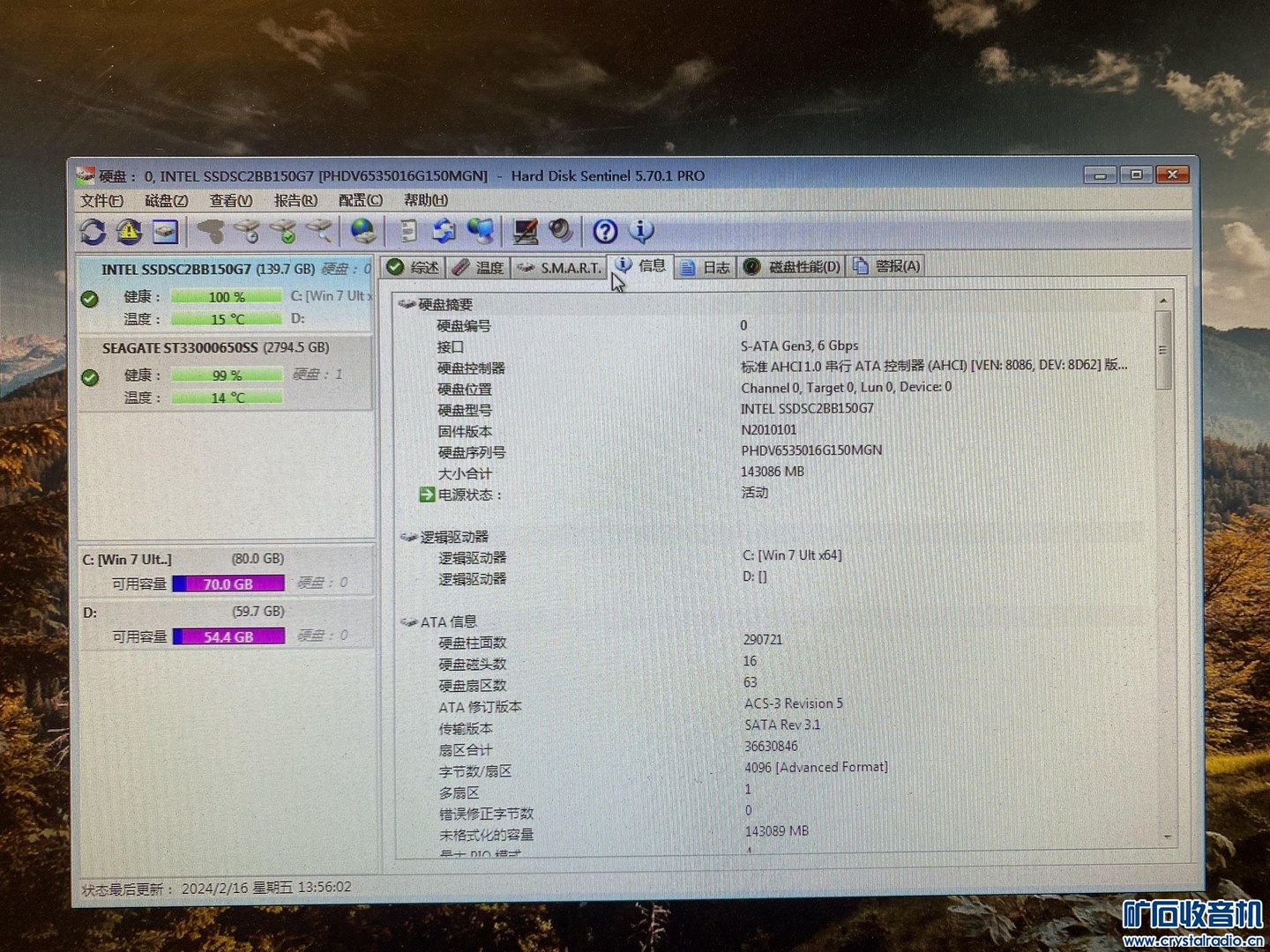Image resolution: width=1270 pixels, height=952 pixels.
Task: Switch to the 温度 tab
Action: [x=478, y=267]
